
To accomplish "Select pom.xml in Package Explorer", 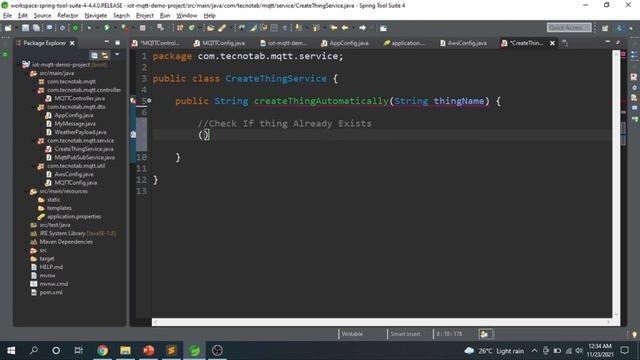I will point(51,292).
